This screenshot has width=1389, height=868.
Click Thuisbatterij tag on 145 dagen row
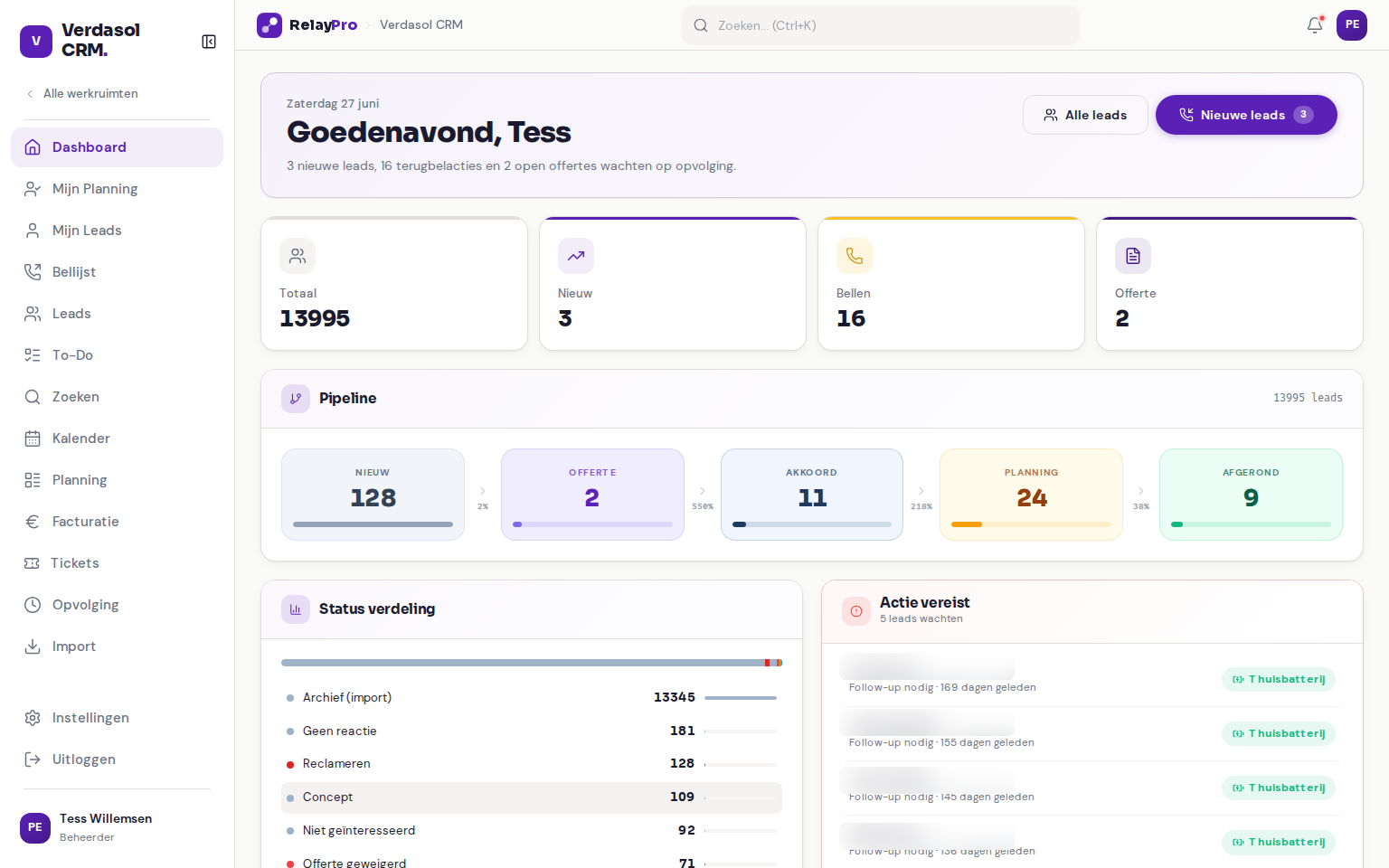(1279, 788)
